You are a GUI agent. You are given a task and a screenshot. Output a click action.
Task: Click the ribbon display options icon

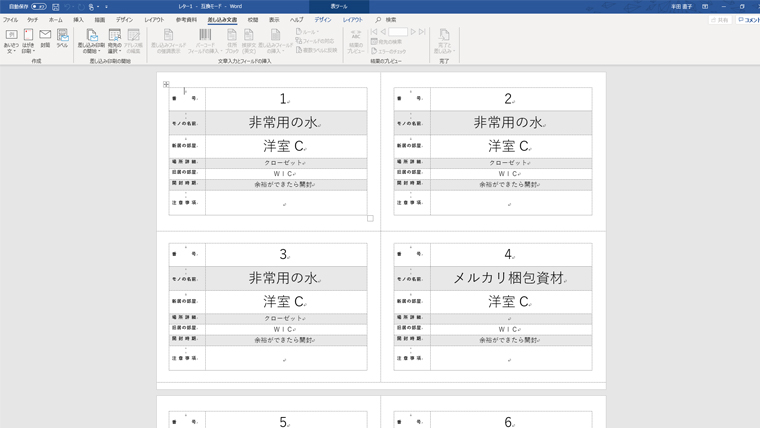[705, 6]
